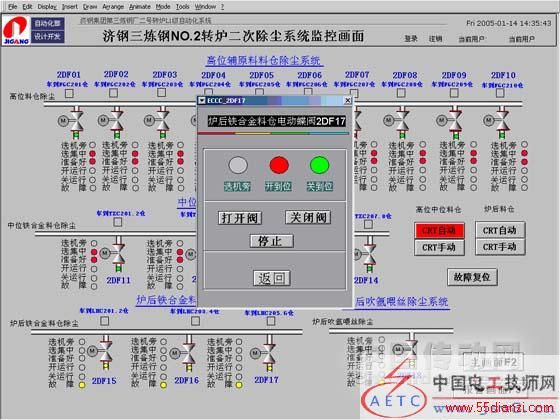Toggle the checkbox under 2DF08

(x=401, y=92)
